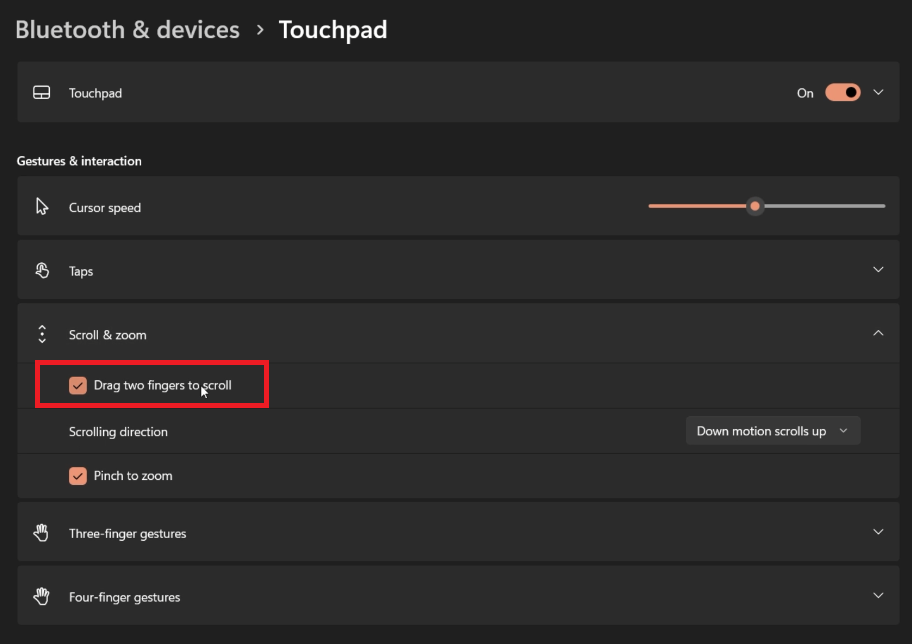Viewport: 912px width, 644px height.
Task: Click the Four-finger gestures hand icon
Action: click(x=41, y=596)
